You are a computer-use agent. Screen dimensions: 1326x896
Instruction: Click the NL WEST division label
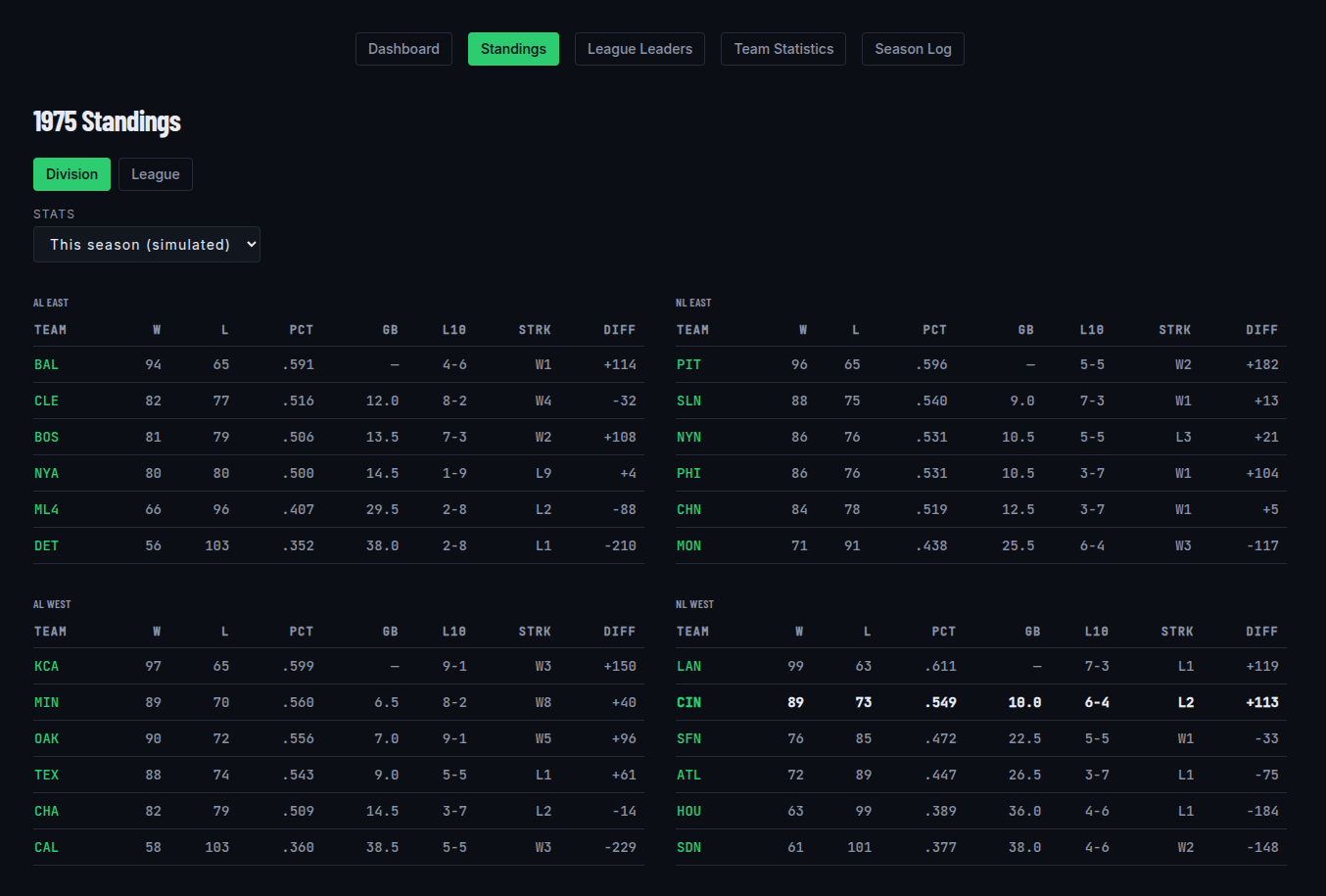[694, 604]
